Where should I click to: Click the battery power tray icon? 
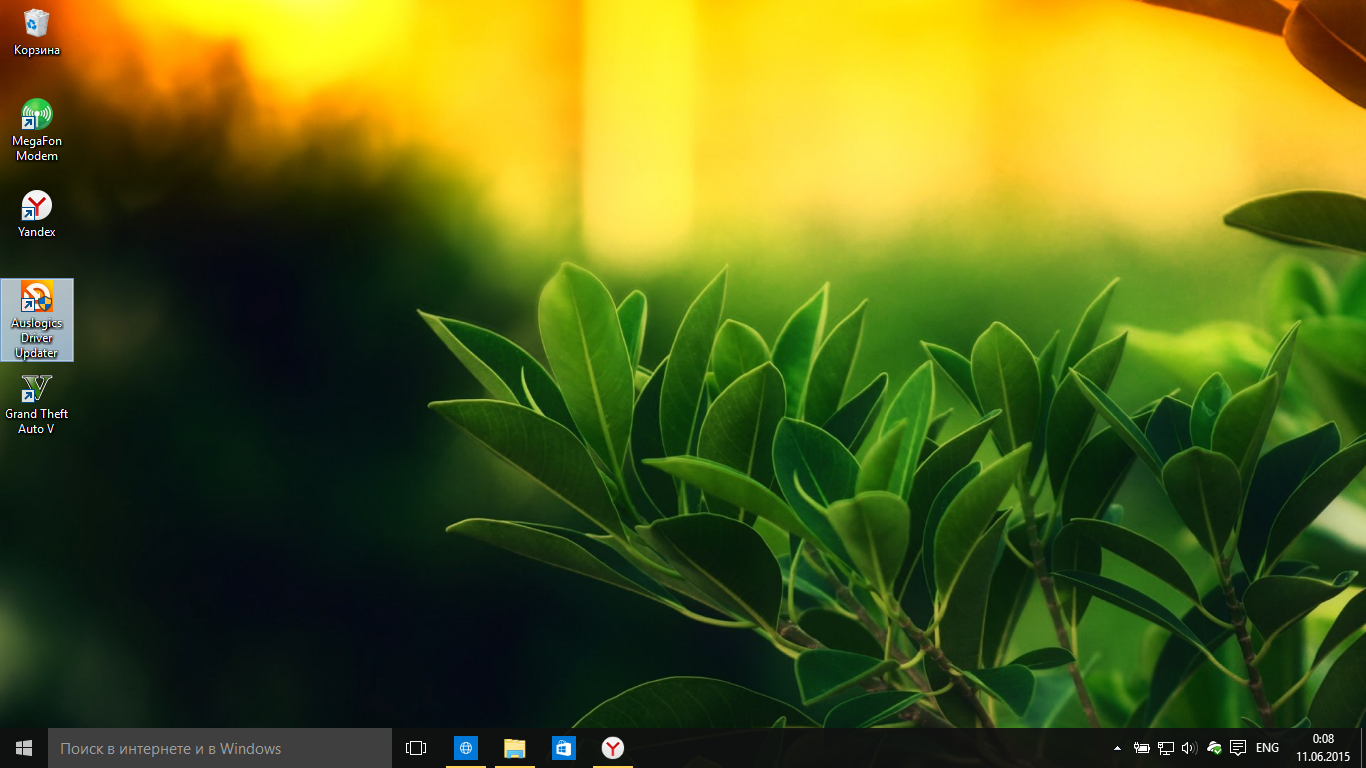1142,748
